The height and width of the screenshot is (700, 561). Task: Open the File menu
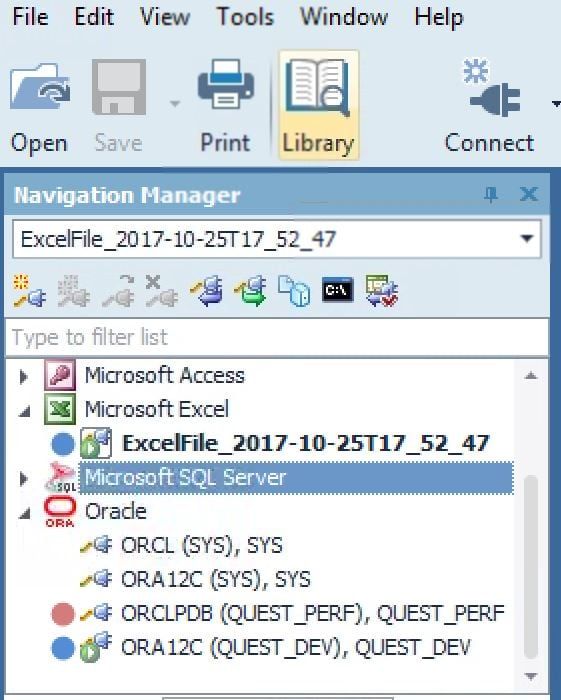click(x=30, y=17)
